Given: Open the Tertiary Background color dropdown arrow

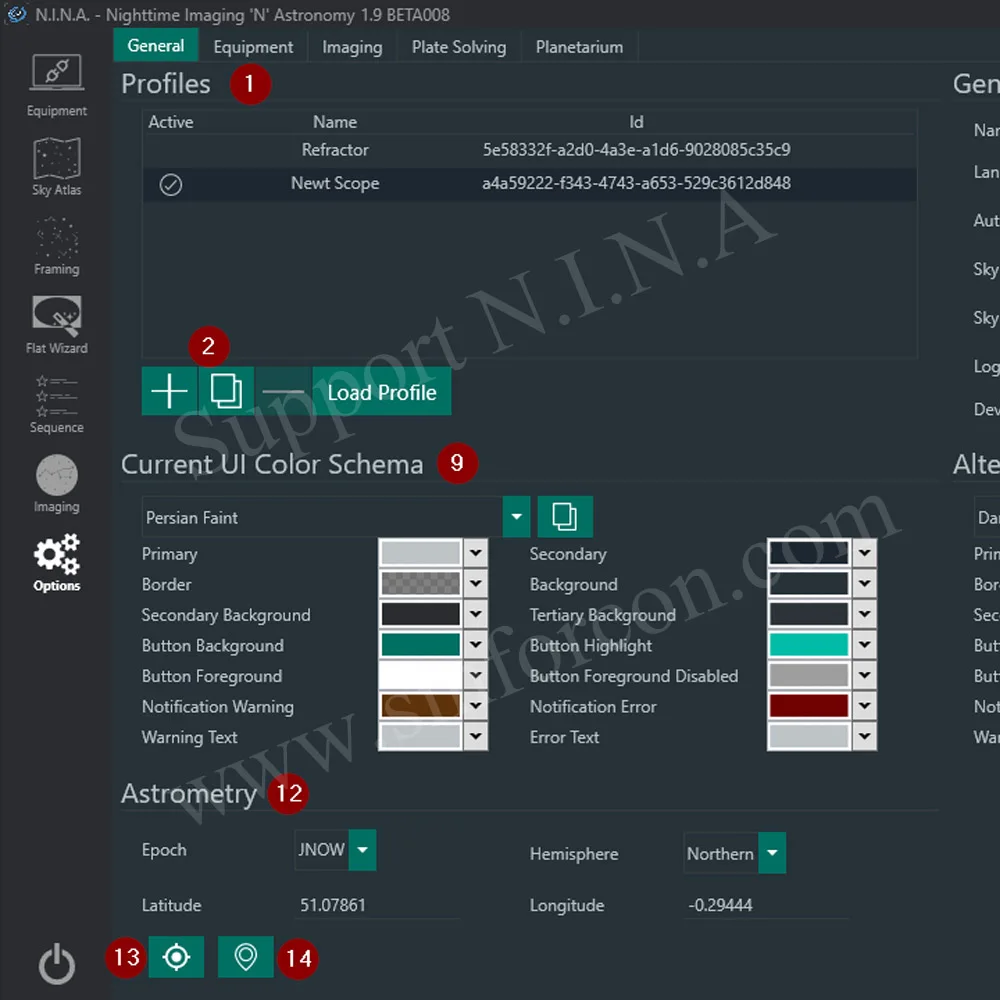Looking at the screenshot, I should tap(864, 614).
